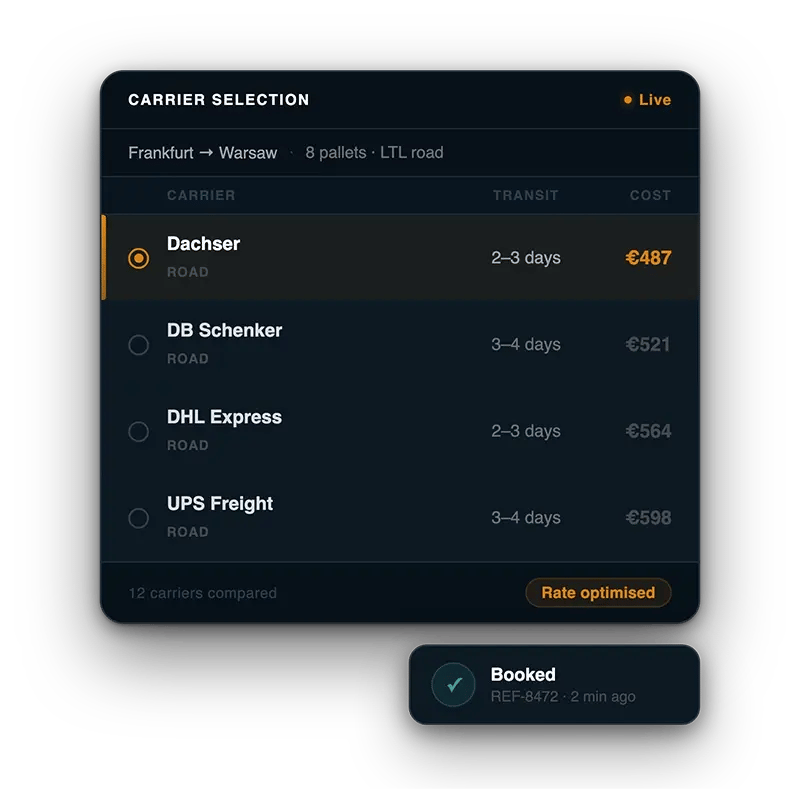Screen dimensions: 800x803
Task: Pick the UPS Freight radio button
Action: click(x=139, y=518)
